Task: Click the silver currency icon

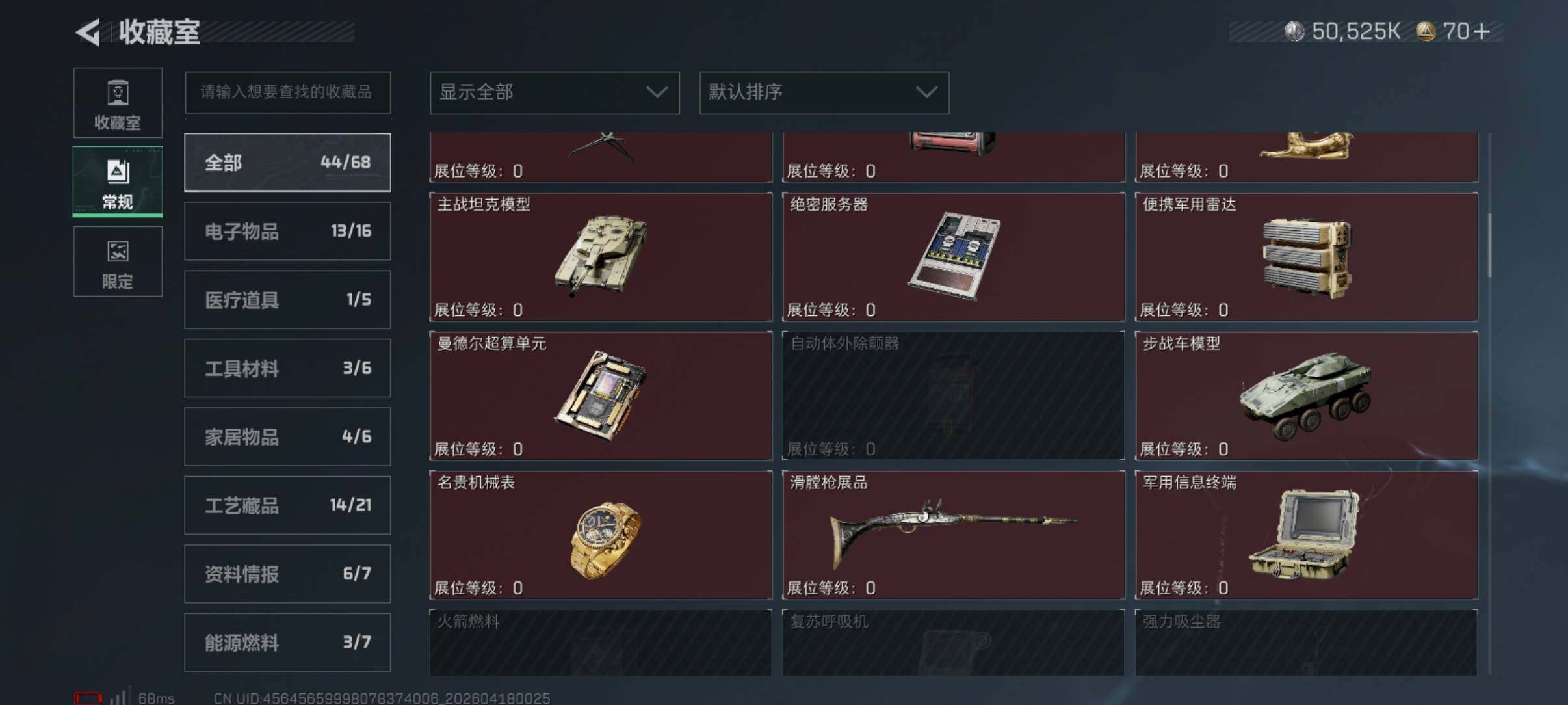Action: click(1294, 31)
